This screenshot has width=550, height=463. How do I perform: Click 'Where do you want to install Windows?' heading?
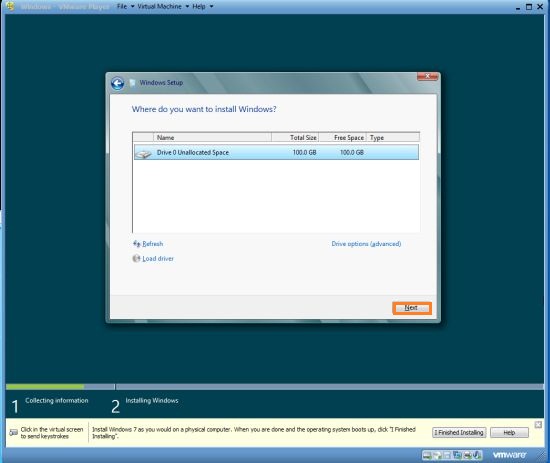tap(204, 109)
